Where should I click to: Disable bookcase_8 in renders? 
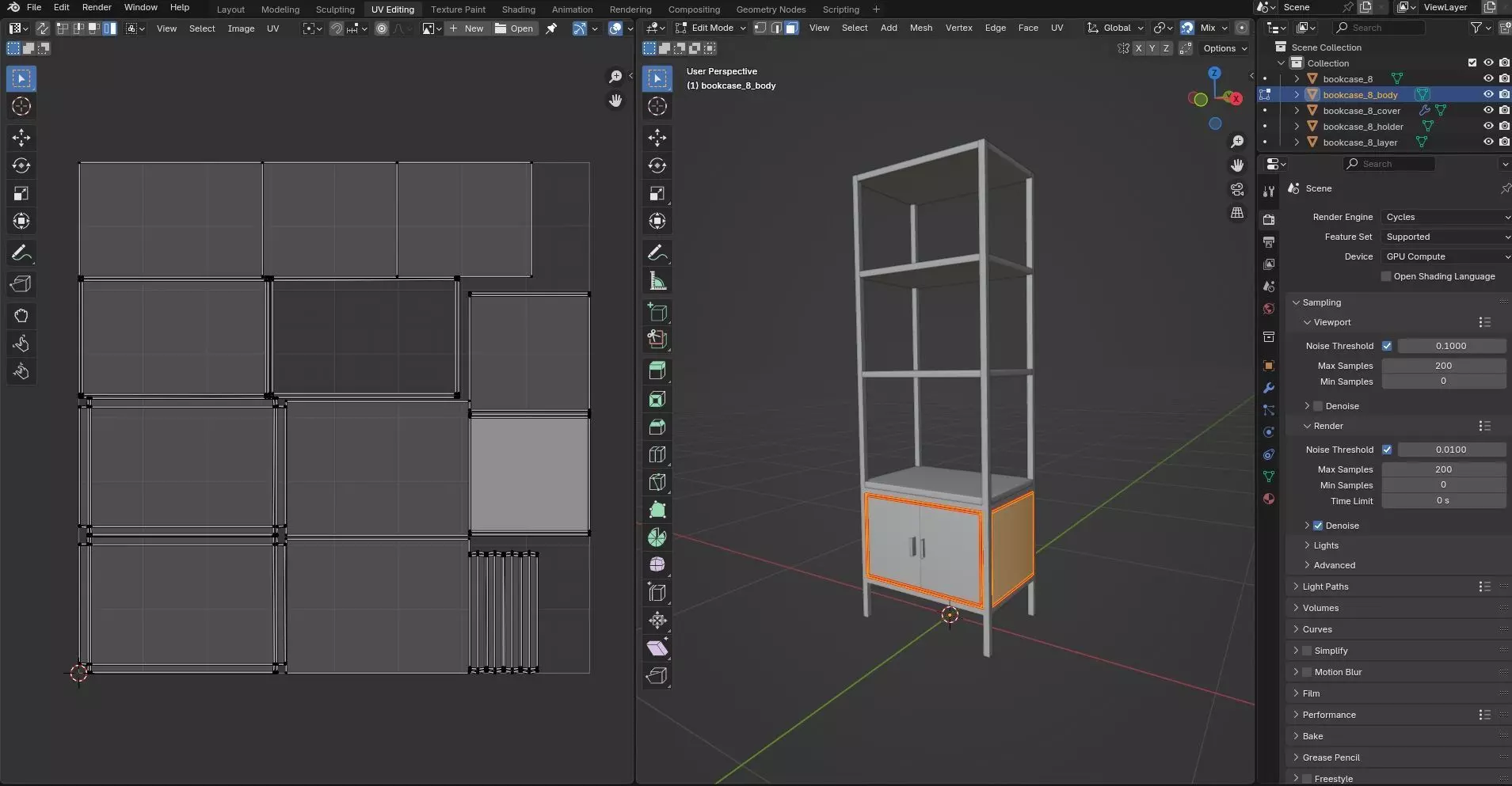[x=1504, y=78]
